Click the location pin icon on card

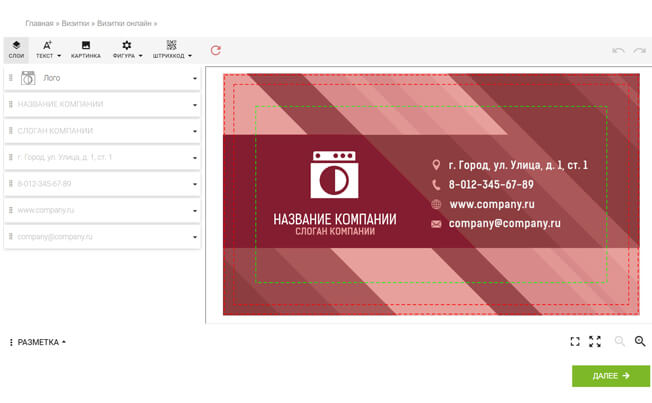(436, 165)
